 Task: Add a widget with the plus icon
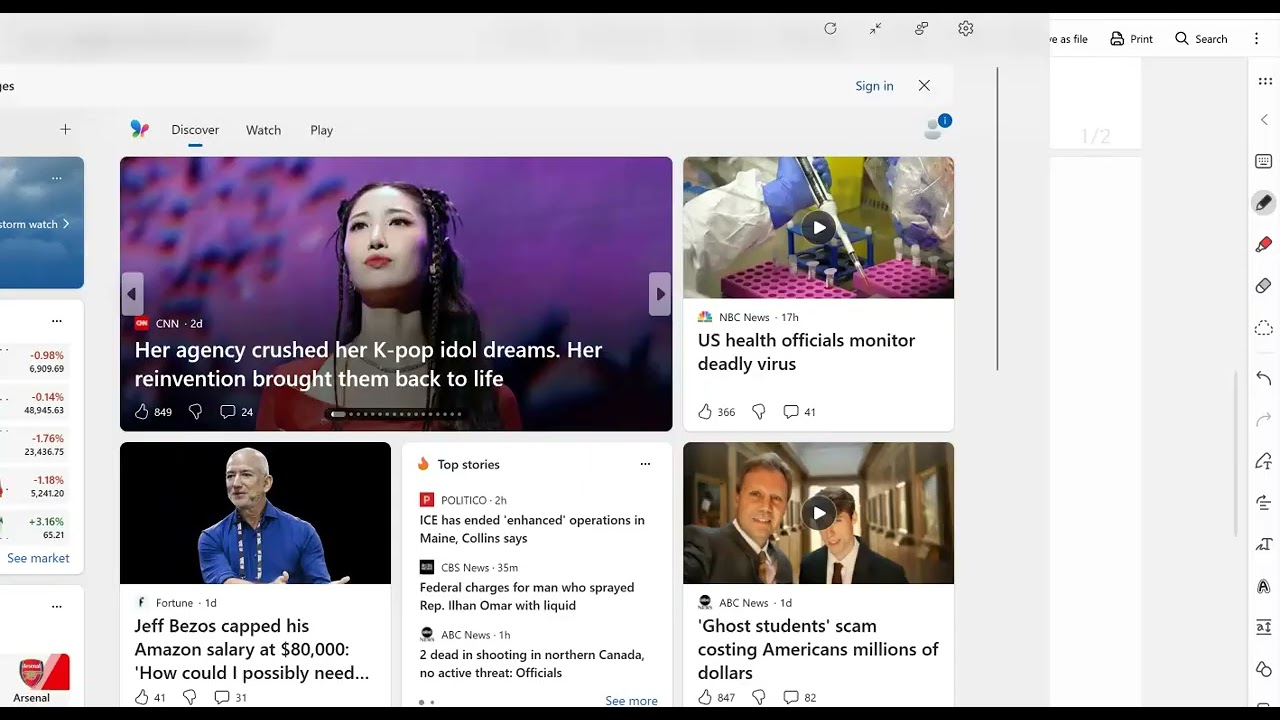65,129
